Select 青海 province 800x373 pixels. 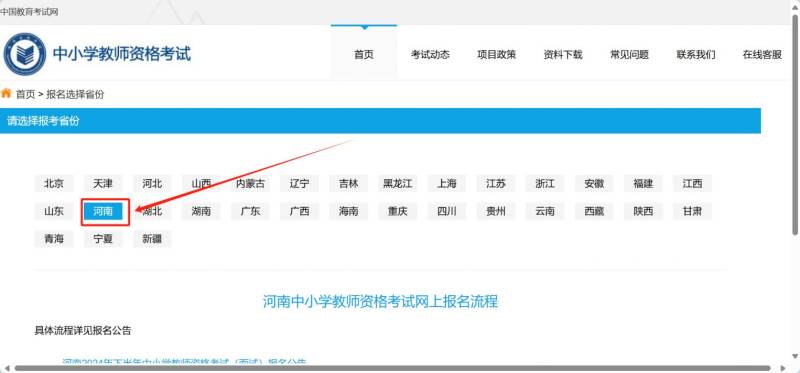(54, 239)
